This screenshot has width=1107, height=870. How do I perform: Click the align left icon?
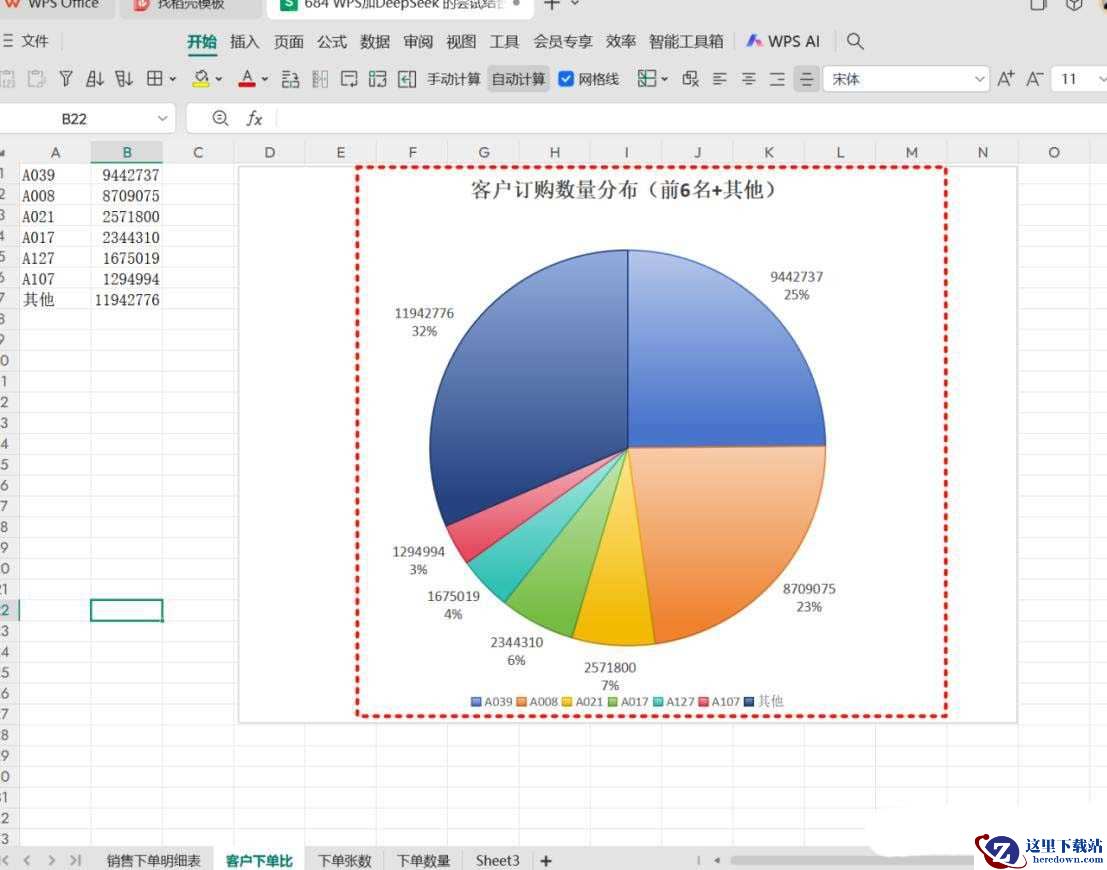(x=719, y=79)
